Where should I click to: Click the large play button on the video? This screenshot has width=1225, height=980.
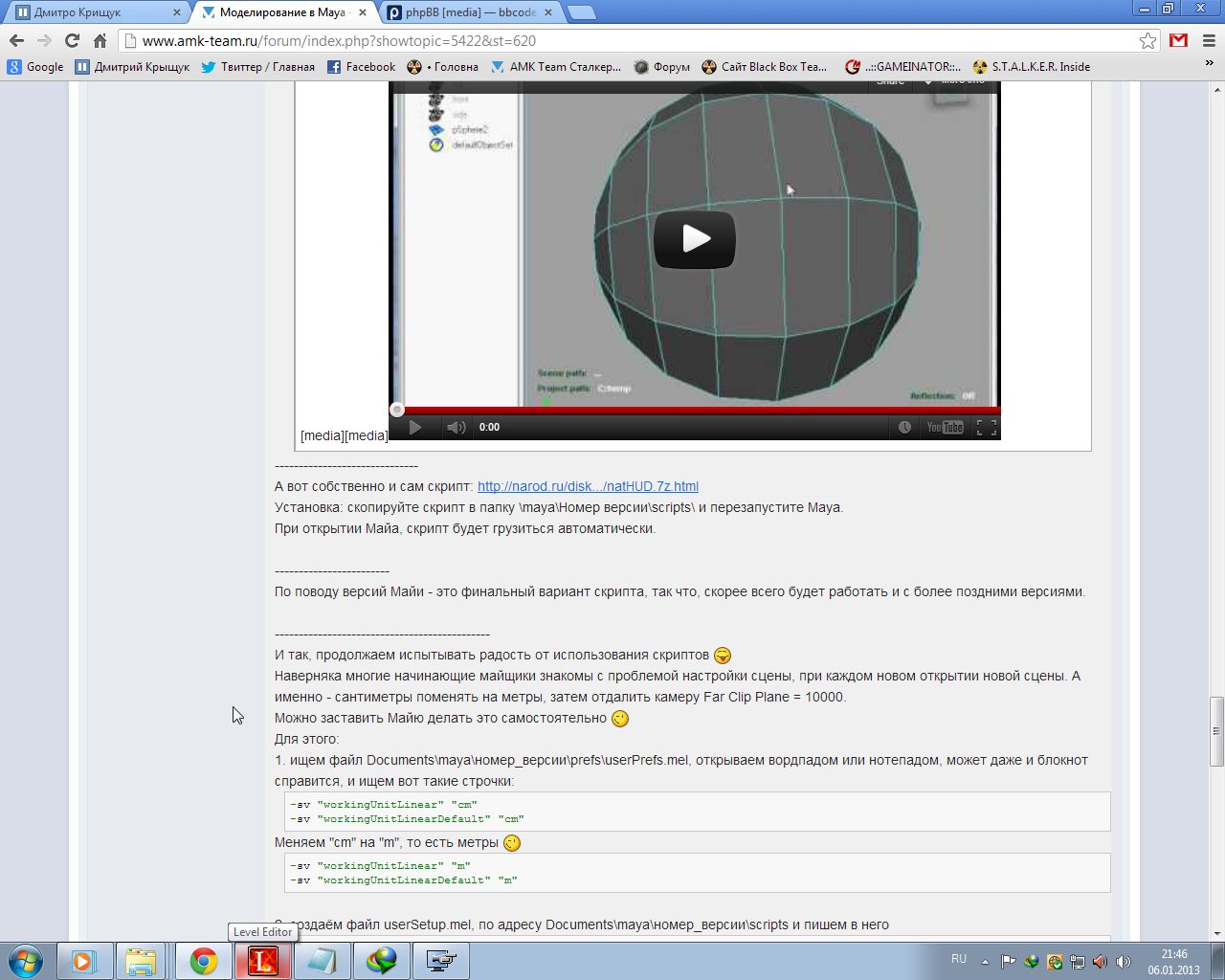[x=694, y=239]
